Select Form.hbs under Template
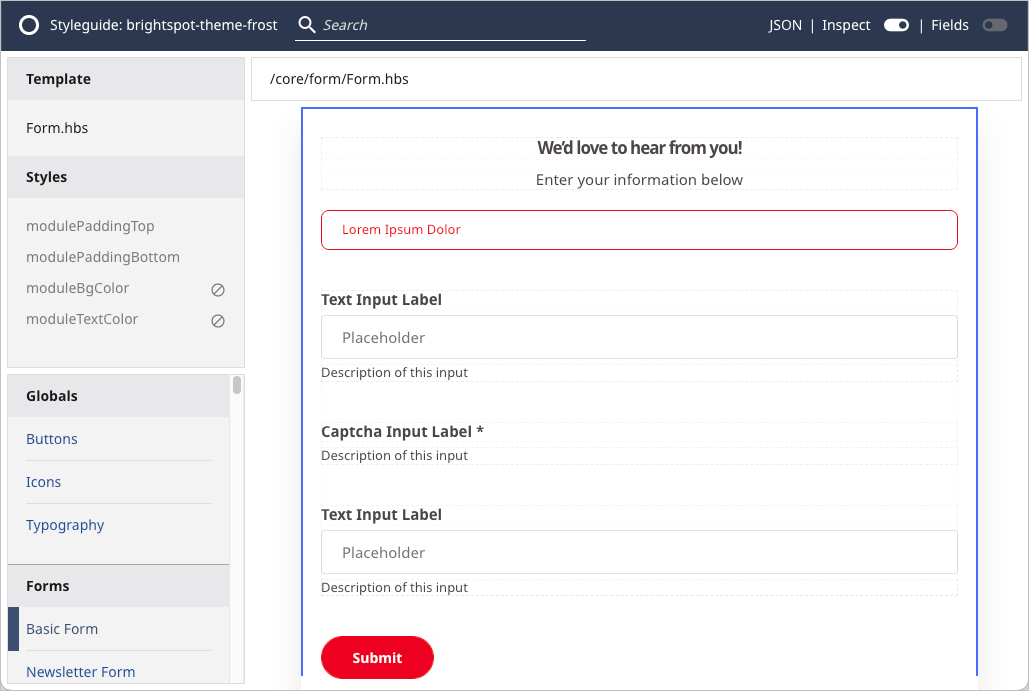Screen dimensions: 1029x691 tap(57, 128)
